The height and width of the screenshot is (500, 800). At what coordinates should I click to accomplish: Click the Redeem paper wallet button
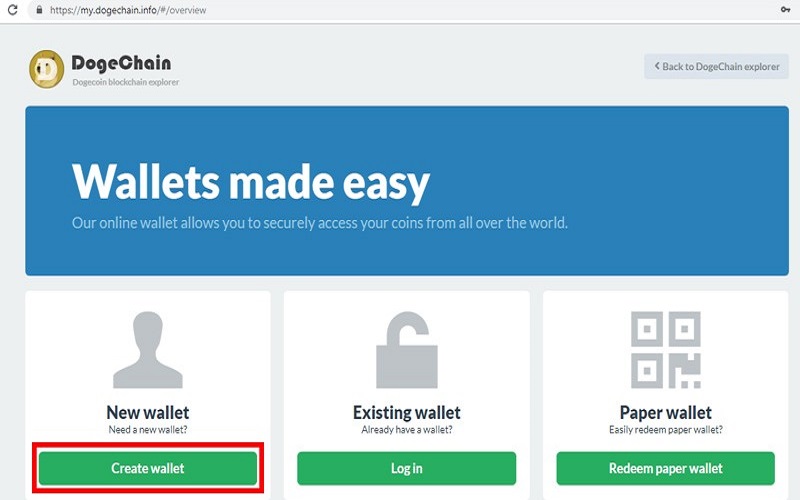tap(666, 468)
